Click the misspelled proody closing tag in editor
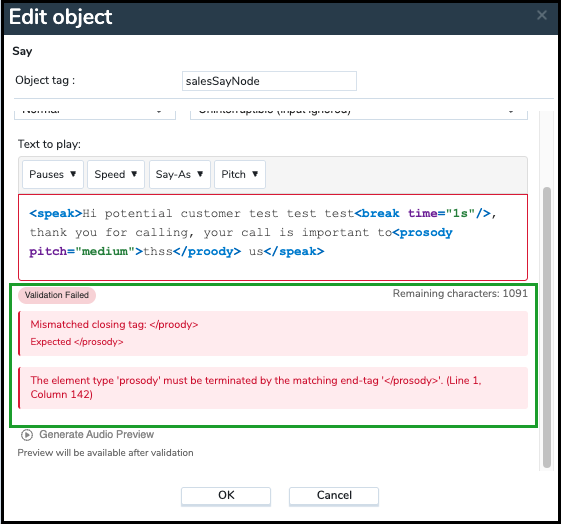Screen dimensions: 561x524 pyautogui.click(x=207, y=252)
